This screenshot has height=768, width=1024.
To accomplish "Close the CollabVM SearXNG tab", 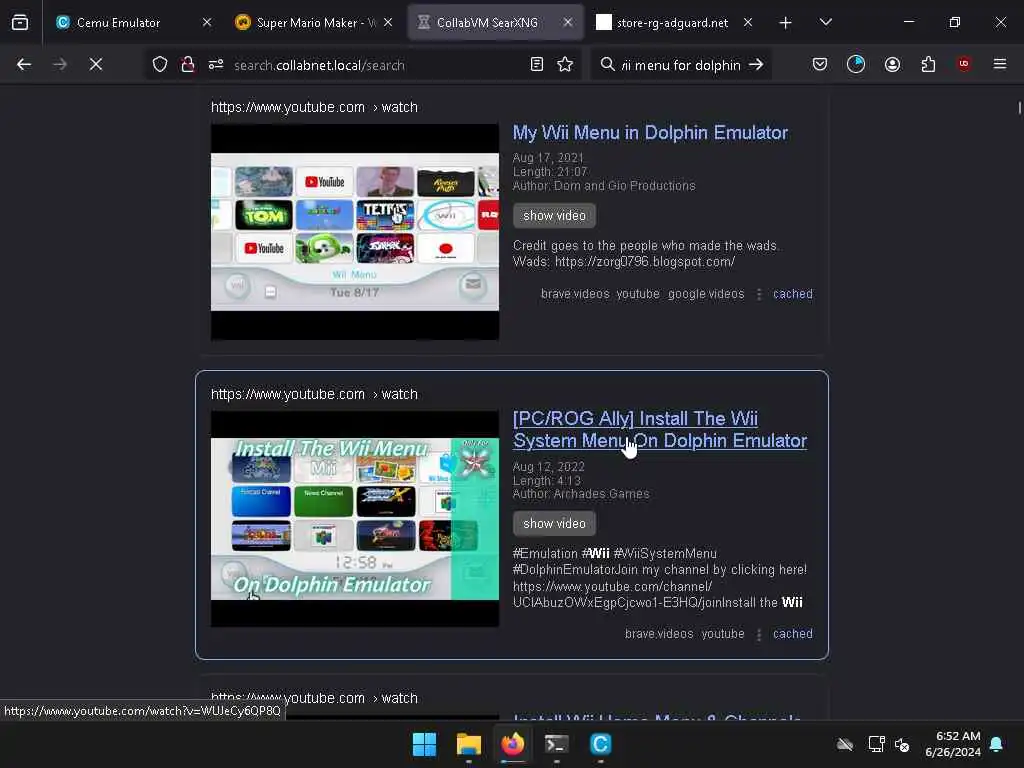I will pos(568,22).
